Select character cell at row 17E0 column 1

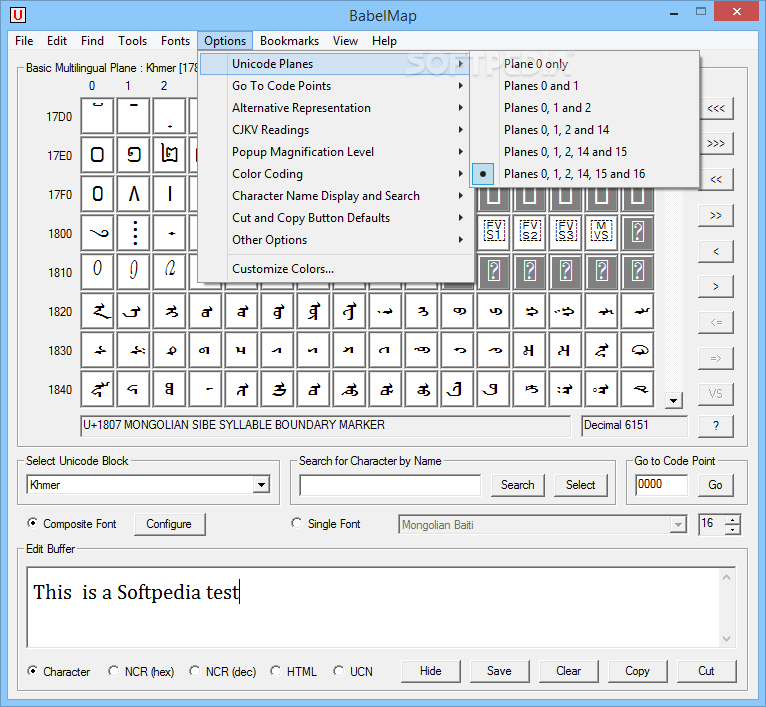coord(133,155)
